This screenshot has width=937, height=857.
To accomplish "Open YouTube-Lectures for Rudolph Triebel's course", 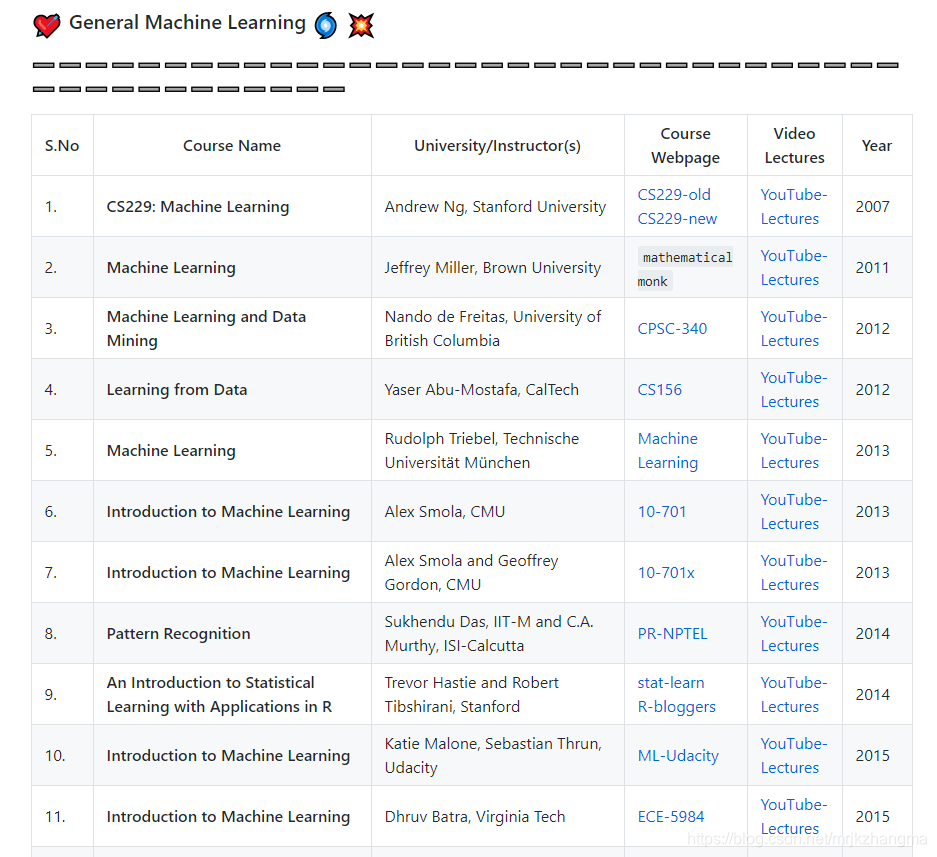I will (794, 451).
